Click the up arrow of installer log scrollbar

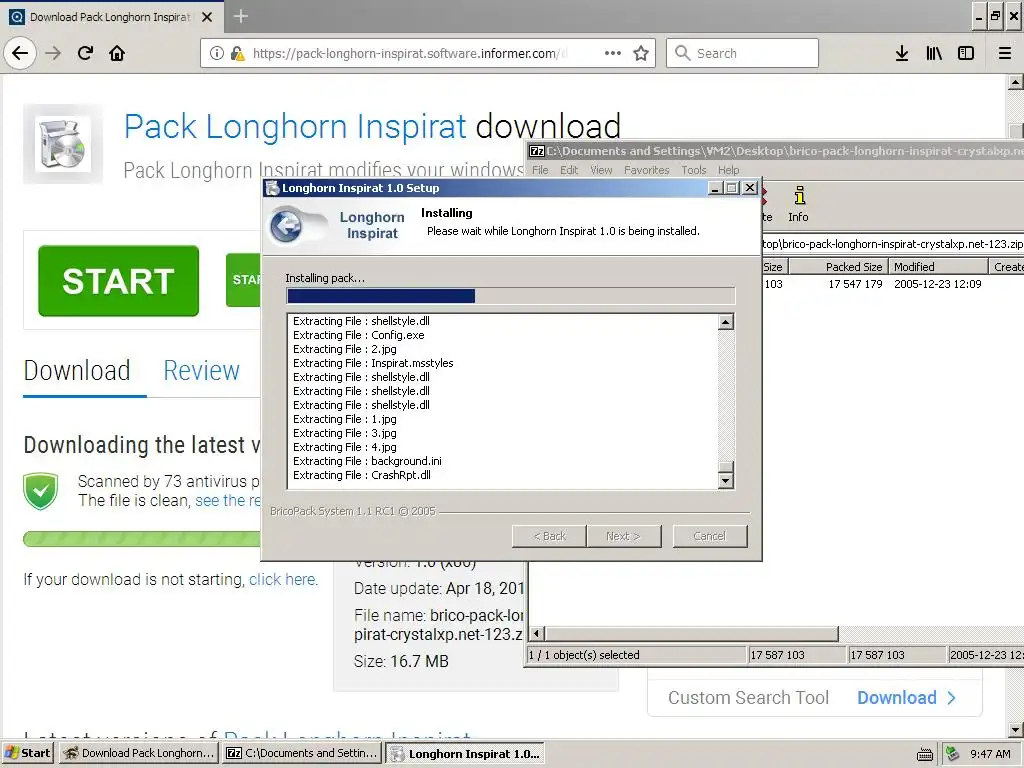(726, 322)
